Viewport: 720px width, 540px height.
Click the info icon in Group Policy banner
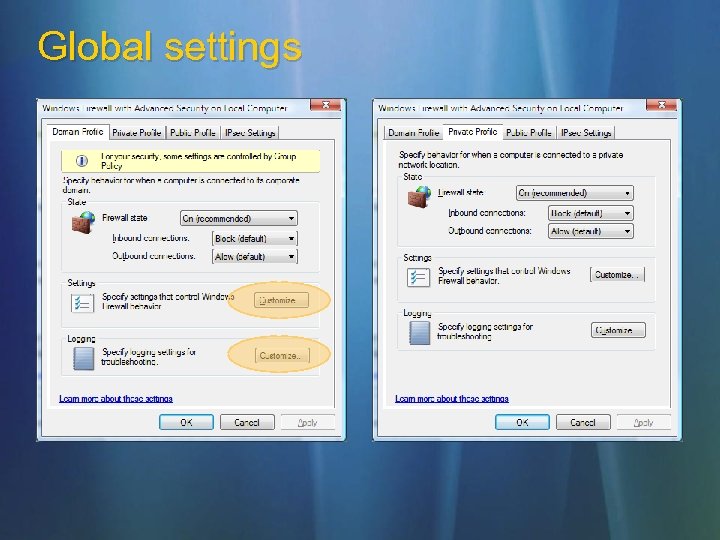(x=82, y=160)
